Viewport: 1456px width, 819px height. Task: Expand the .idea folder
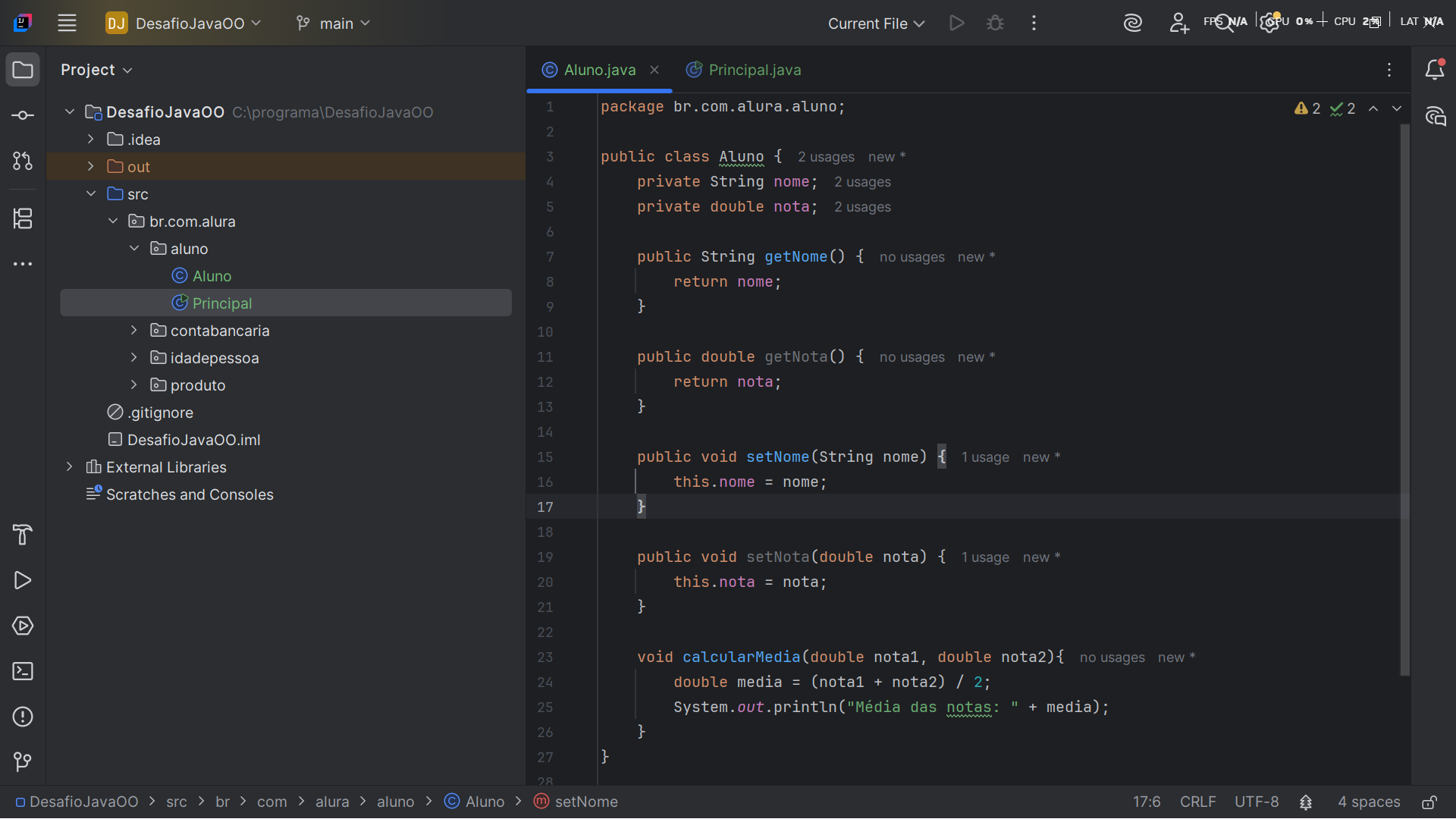[x=91, y=140]
